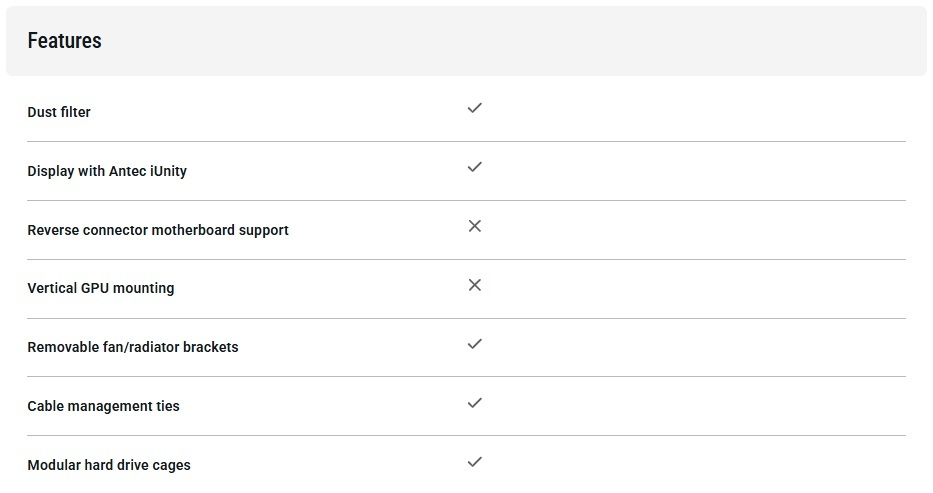Click the Cable management ties checkmark
Viewport: 933px width, 493px height.
(475, 403)
